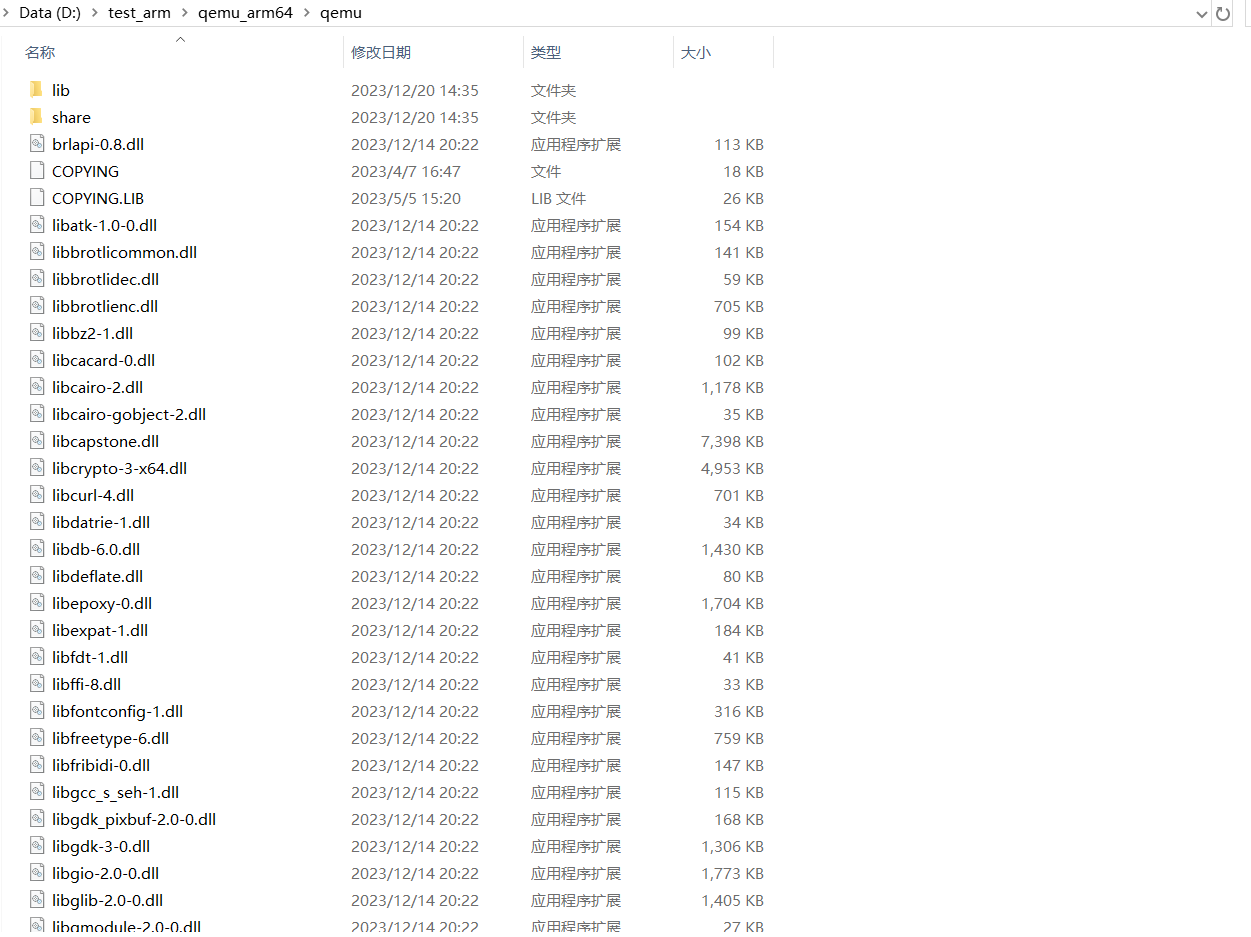The image size is (1251, 937).
Task: Refresh the current folder view
Action: click(1223, 14)
